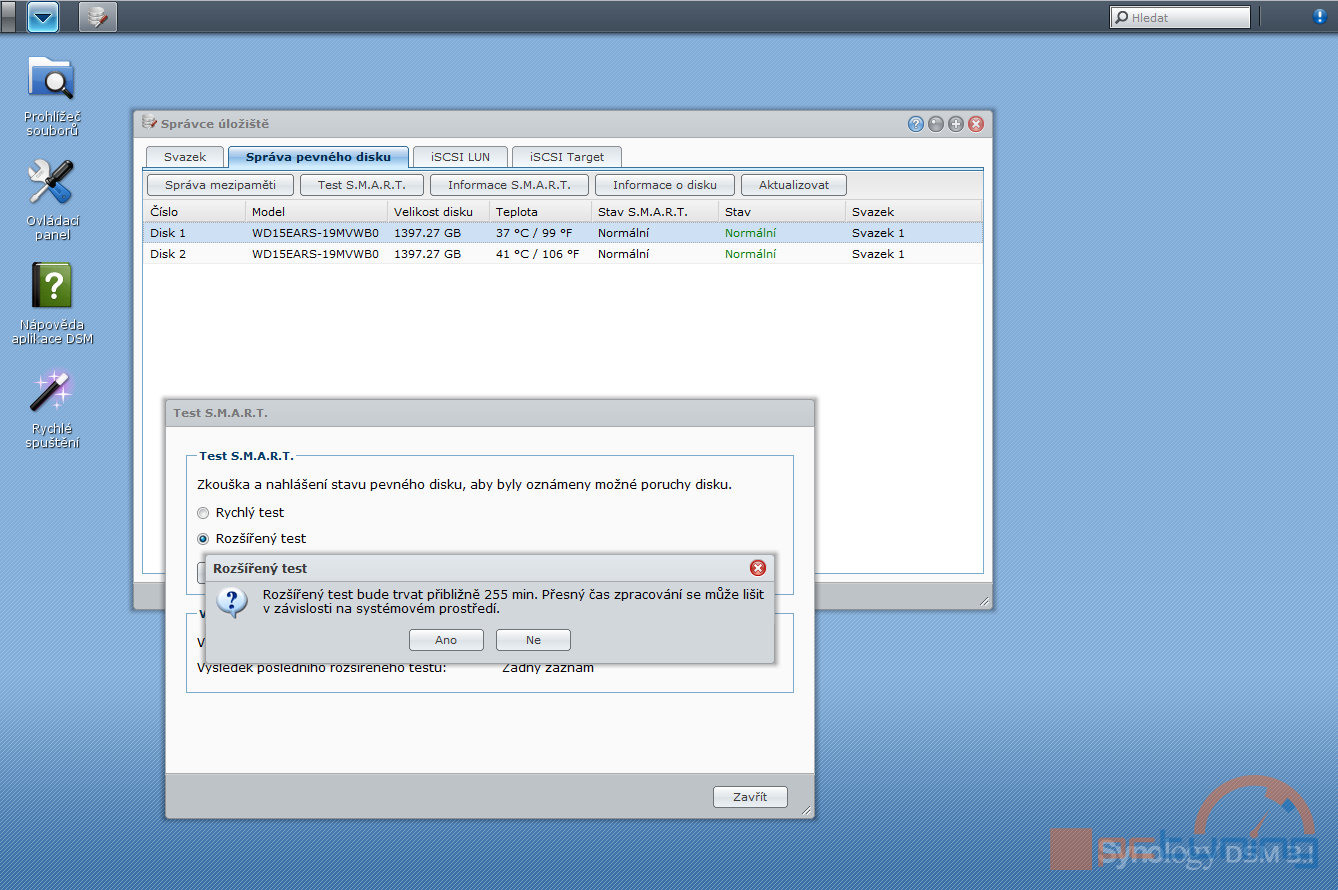Confirm with the Ano button
Screen dimensions: 1338x890
point(446,640)
